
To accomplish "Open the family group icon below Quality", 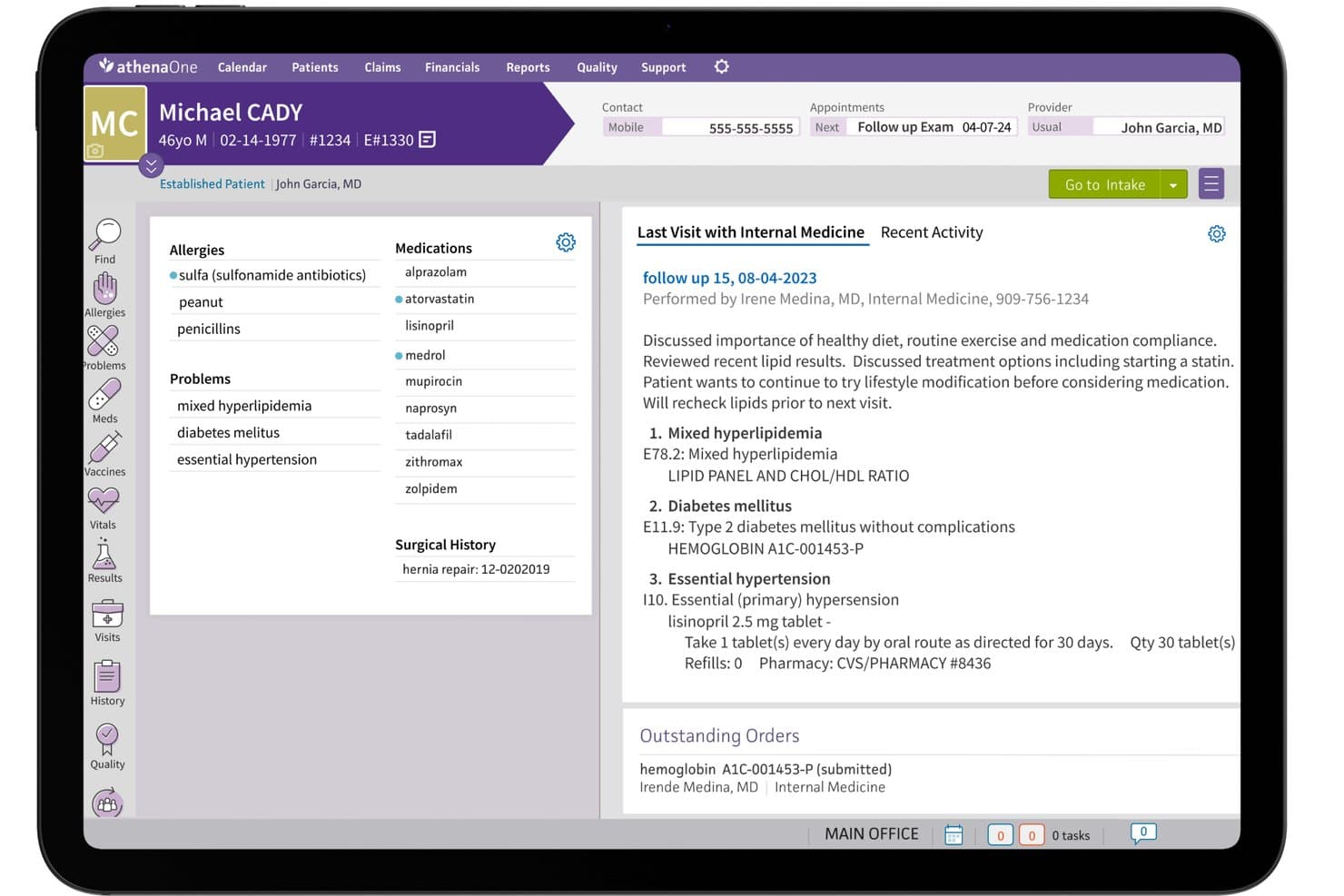I will tap(107, 802).
